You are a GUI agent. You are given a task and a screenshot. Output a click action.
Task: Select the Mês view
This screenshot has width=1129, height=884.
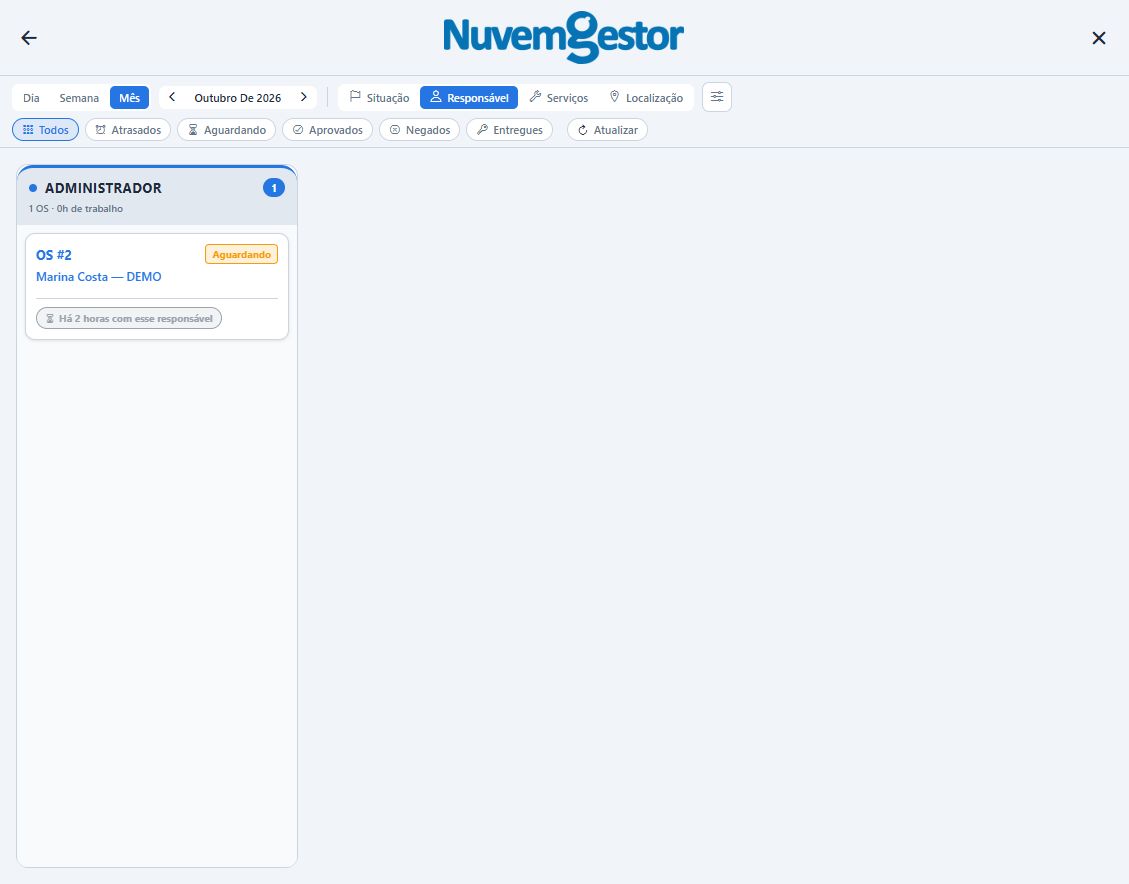pyautogui.click(x=130, y=98)
